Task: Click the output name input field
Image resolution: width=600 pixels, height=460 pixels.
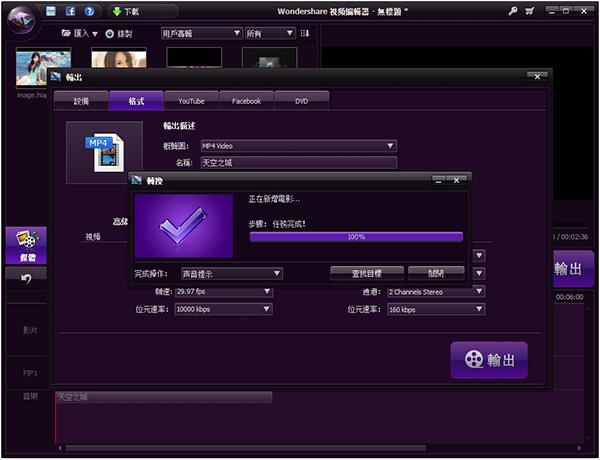Action: click(298, 163)
